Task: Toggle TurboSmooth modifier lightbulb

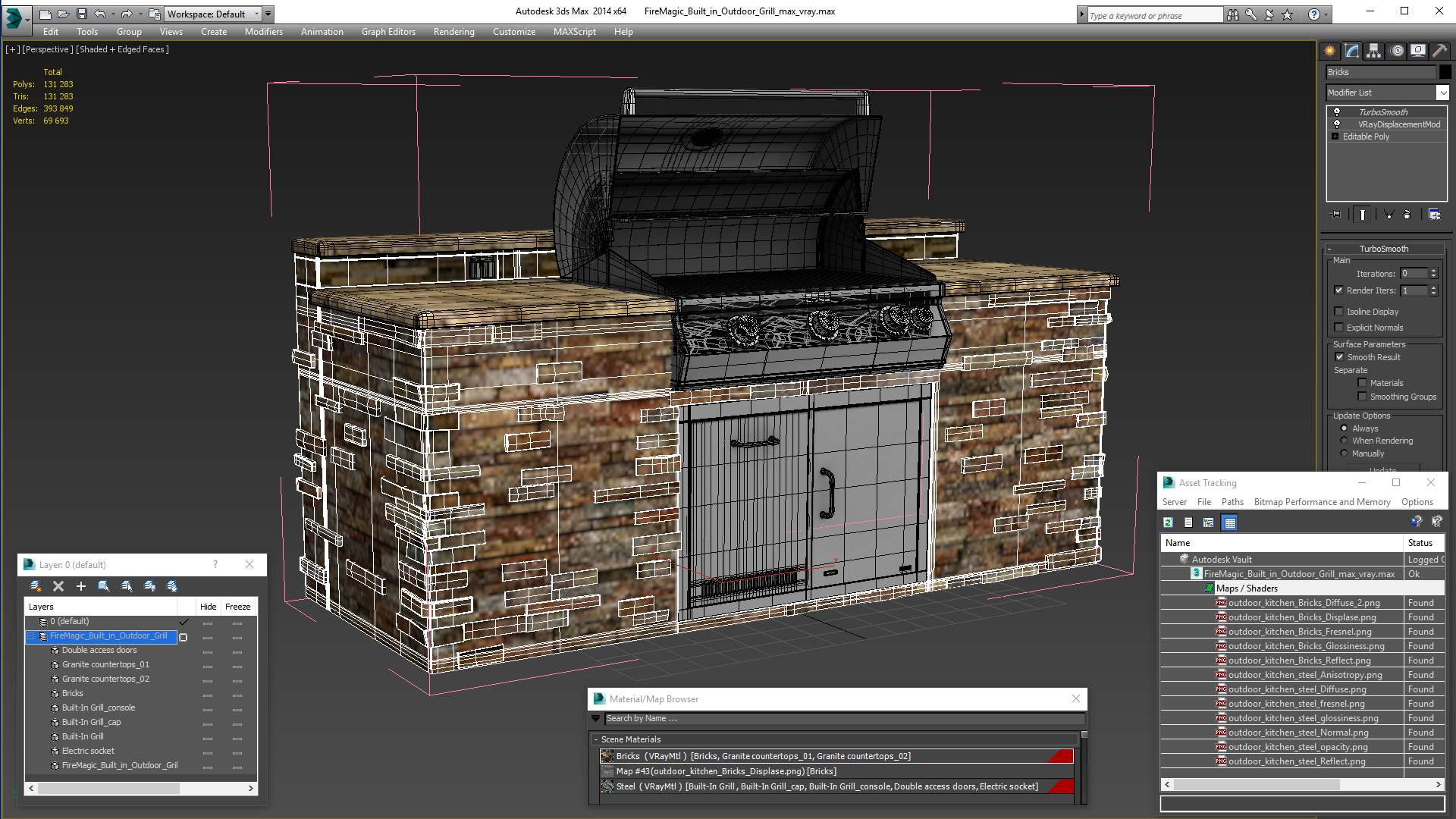Action: pyautogui.click(x=1337, y=111)
